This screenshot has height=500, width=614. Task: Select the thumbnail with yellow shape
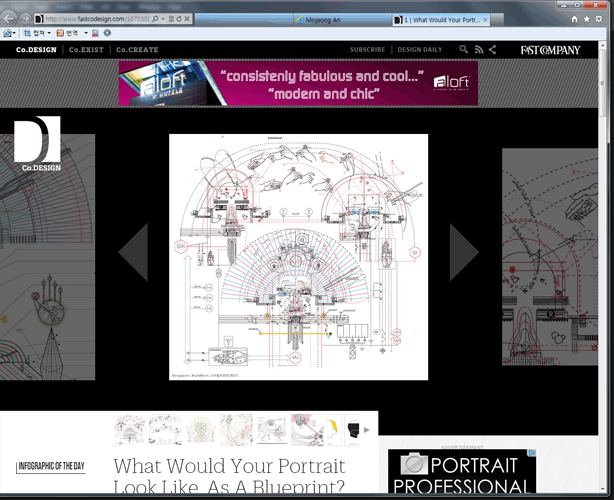(334, 430)
